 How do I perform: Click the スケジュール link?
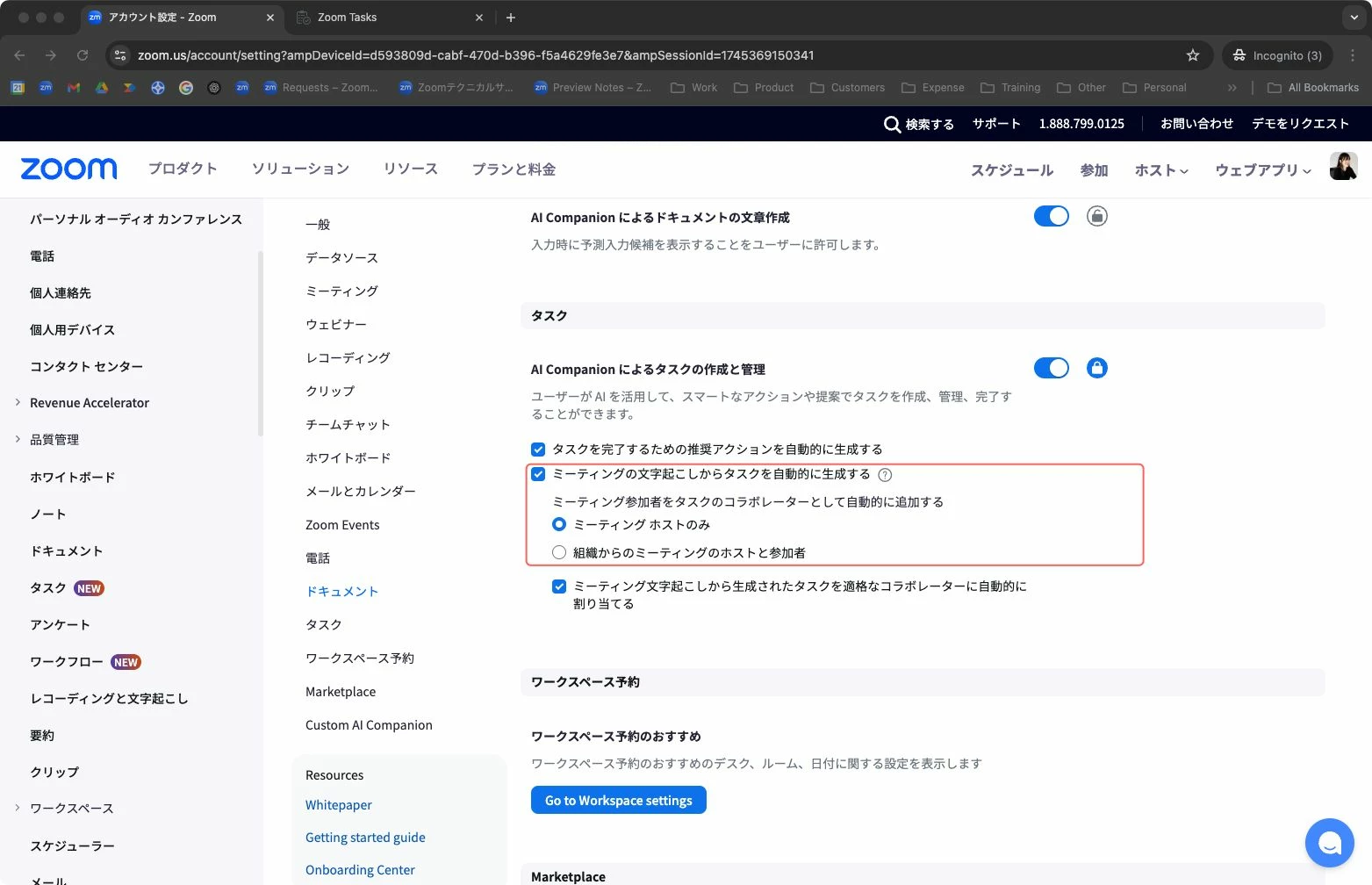point(1012,170)
